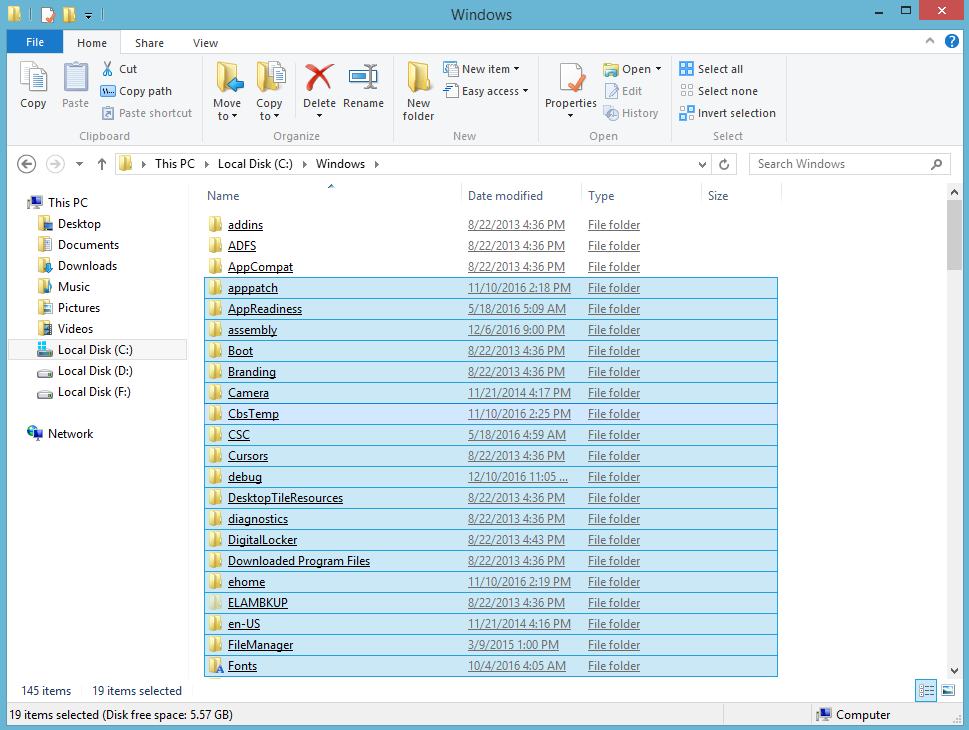This screenshot has width=969, height=730.
Task: Switch to the Home ribbon tab
Action: [91, 43]
